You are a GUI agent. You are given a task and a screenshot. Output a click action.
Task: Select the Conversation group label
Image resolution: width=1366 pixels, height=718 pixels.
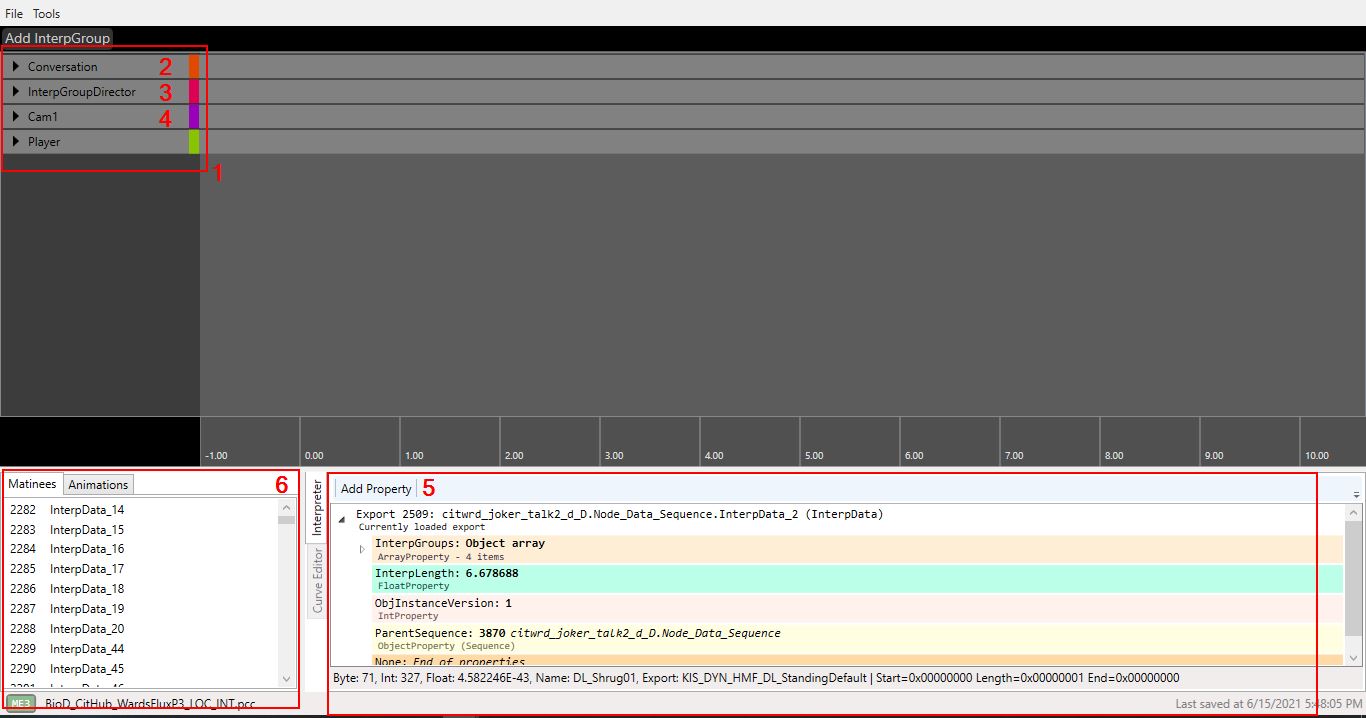tap(63, 67)
